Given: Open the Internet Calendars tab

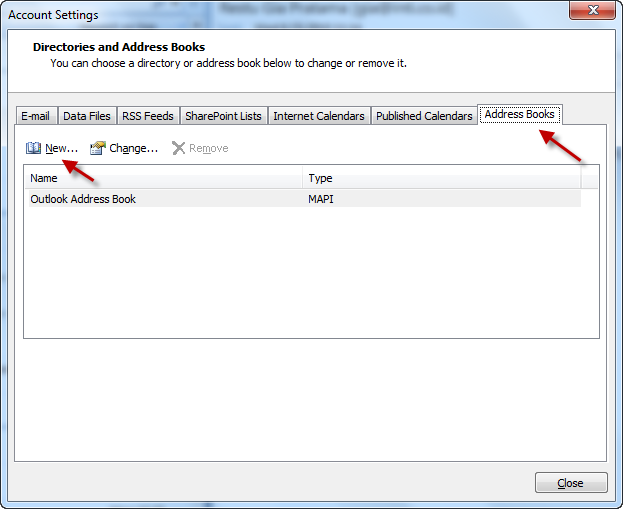Looking at the screenshot, I should pos(318,116).
